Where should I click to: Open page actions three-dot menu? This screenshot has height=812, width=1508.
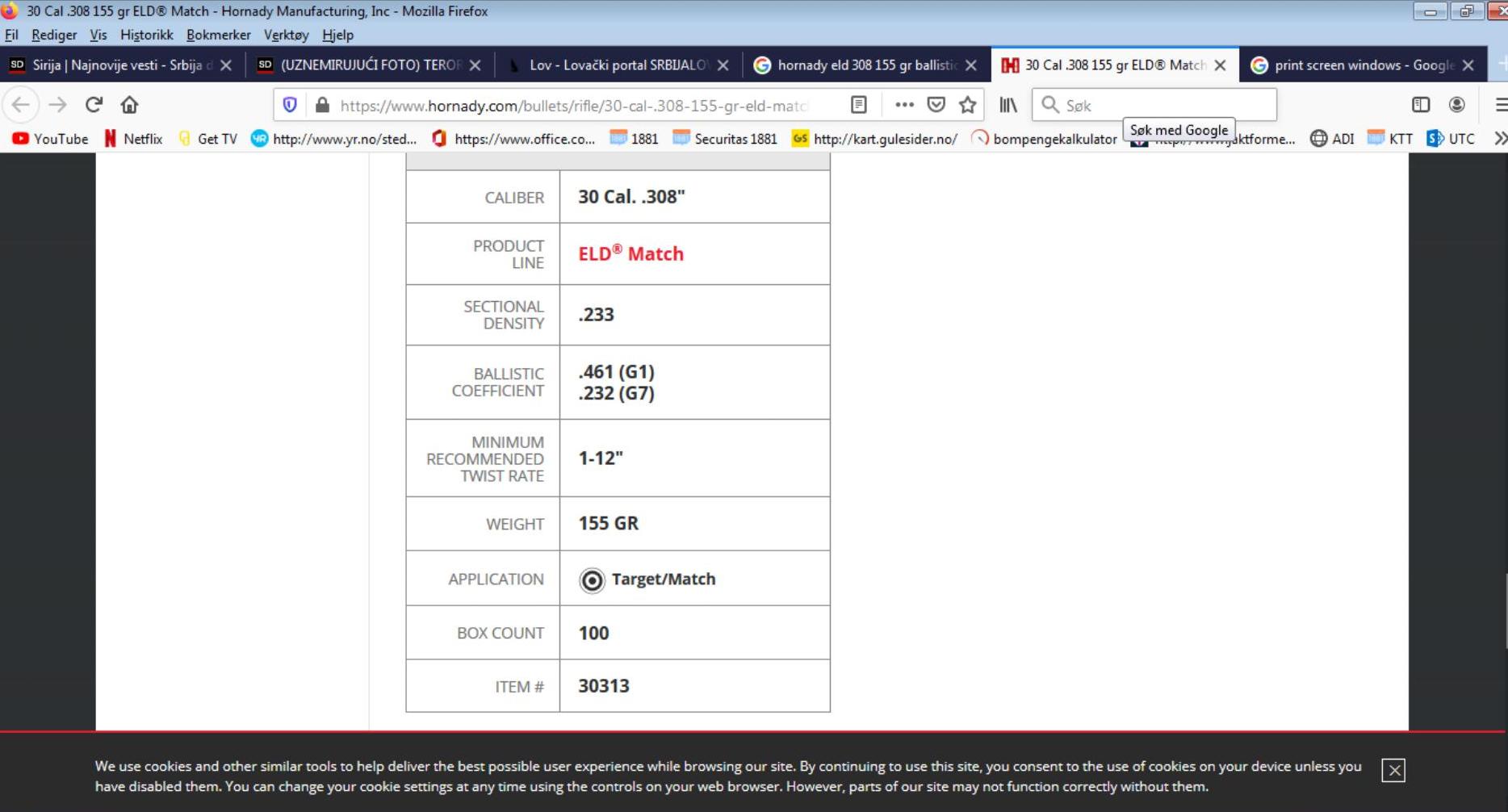(x=904, y=105)
